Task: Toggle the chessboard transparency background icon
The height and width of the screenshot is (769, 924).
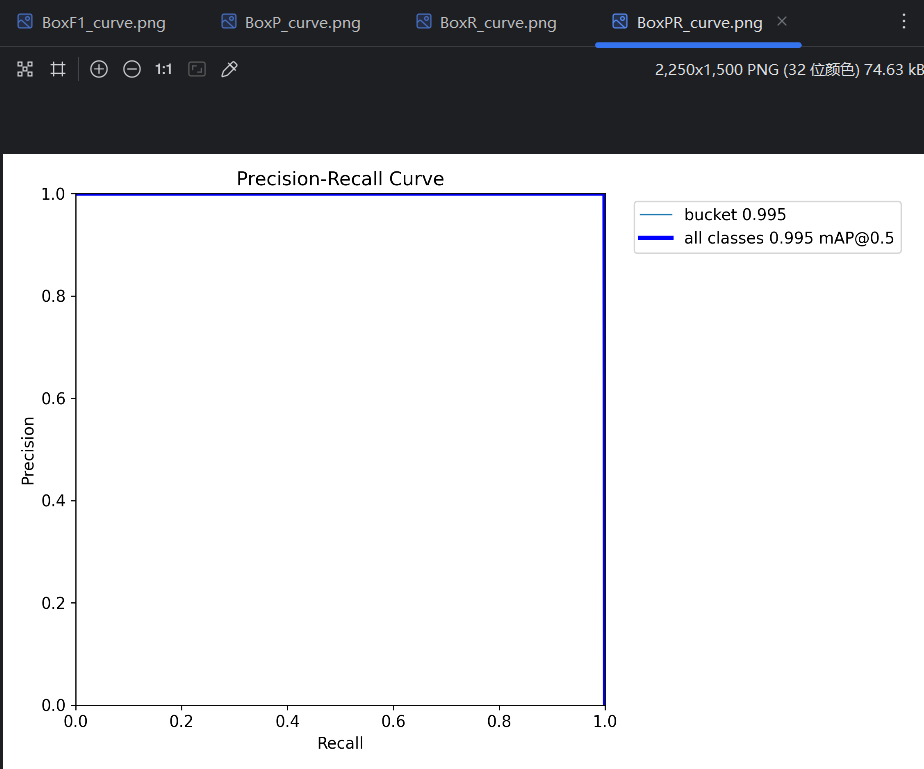Action: (25, 70)
